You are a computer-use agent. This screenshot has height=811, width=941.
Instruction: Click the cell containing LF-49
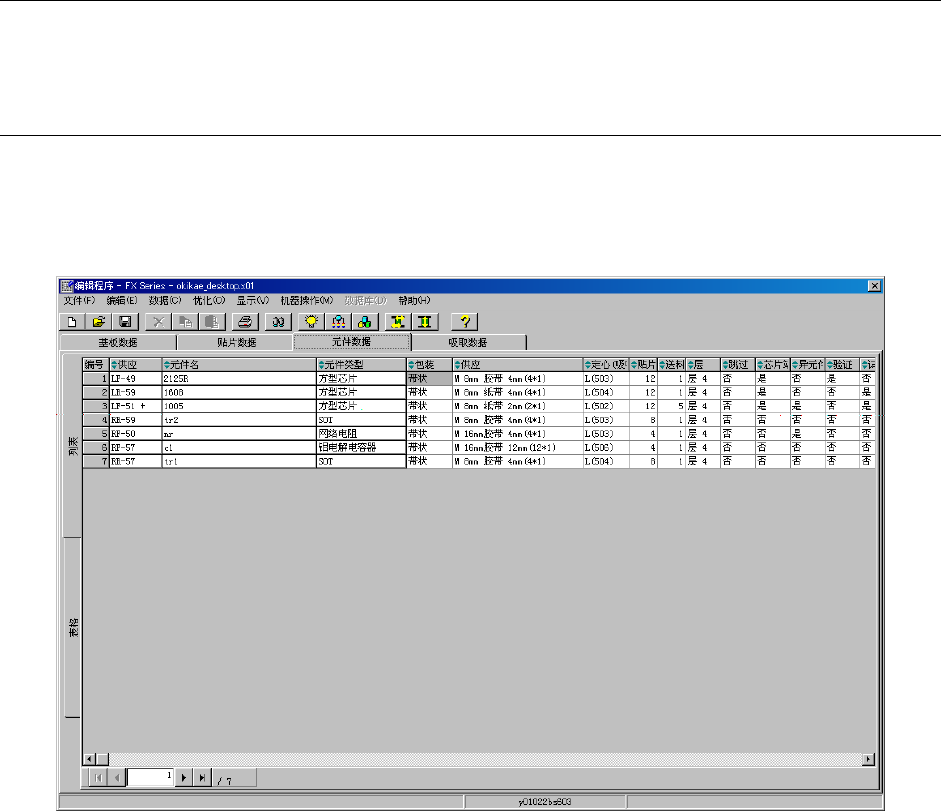point(136,379)
